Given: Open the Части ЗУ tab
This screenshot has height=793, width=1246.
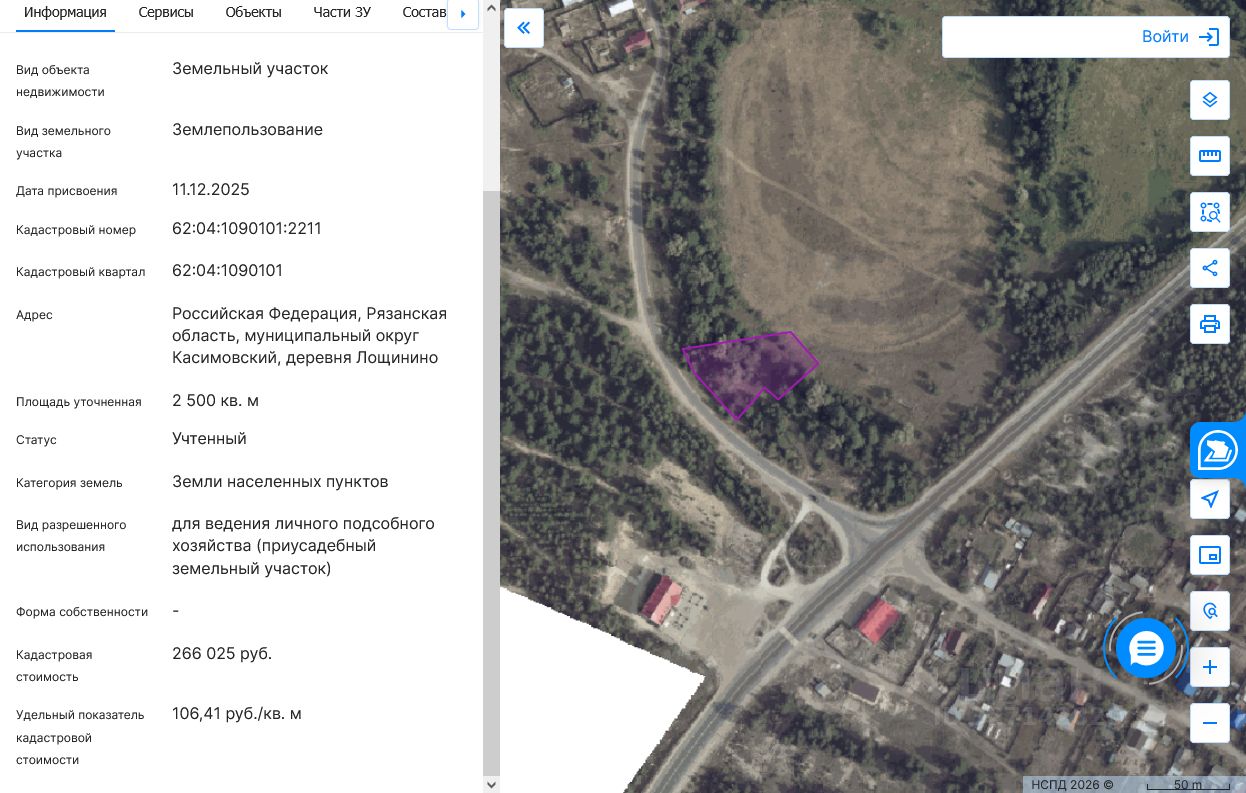Looking at the screenshot, I should click(x=342, y=13).
